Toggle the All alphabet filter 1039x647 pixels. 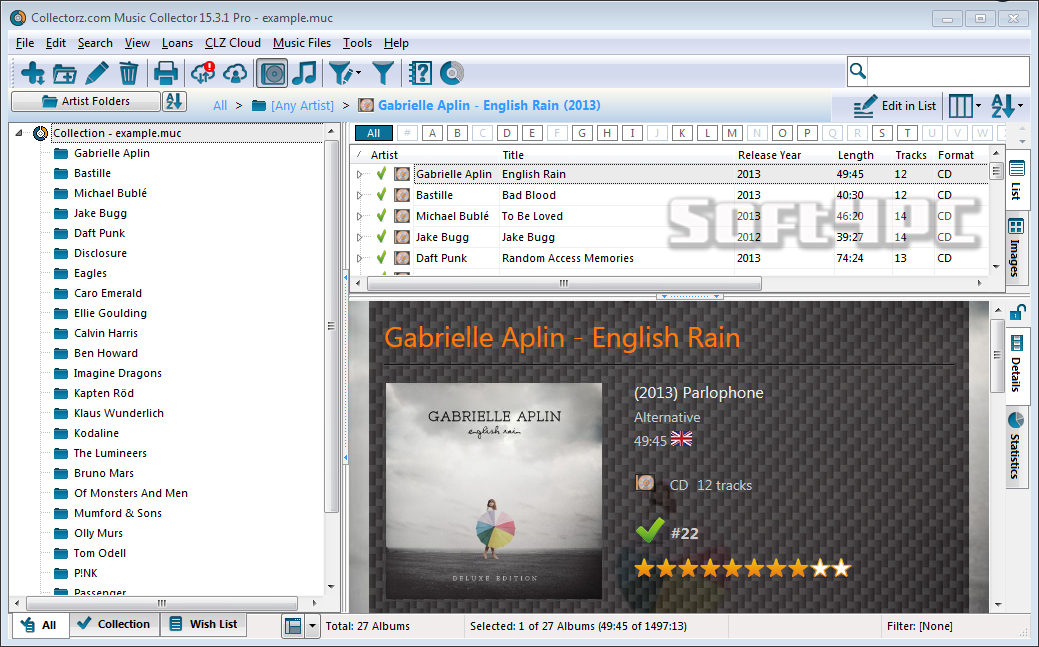pos(374,133)
